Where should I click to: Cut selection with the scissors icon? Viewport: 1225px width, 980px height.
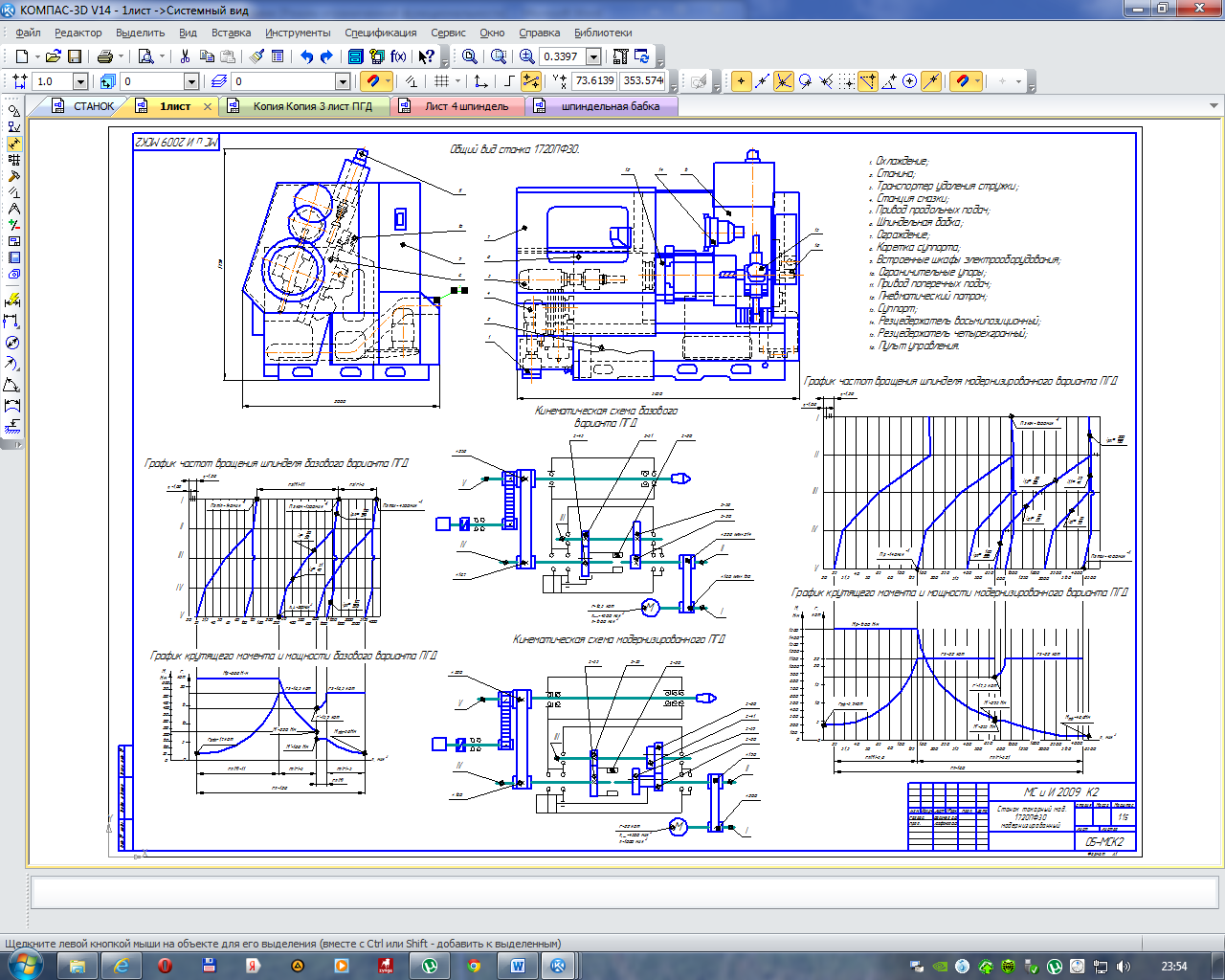(185, 56)
